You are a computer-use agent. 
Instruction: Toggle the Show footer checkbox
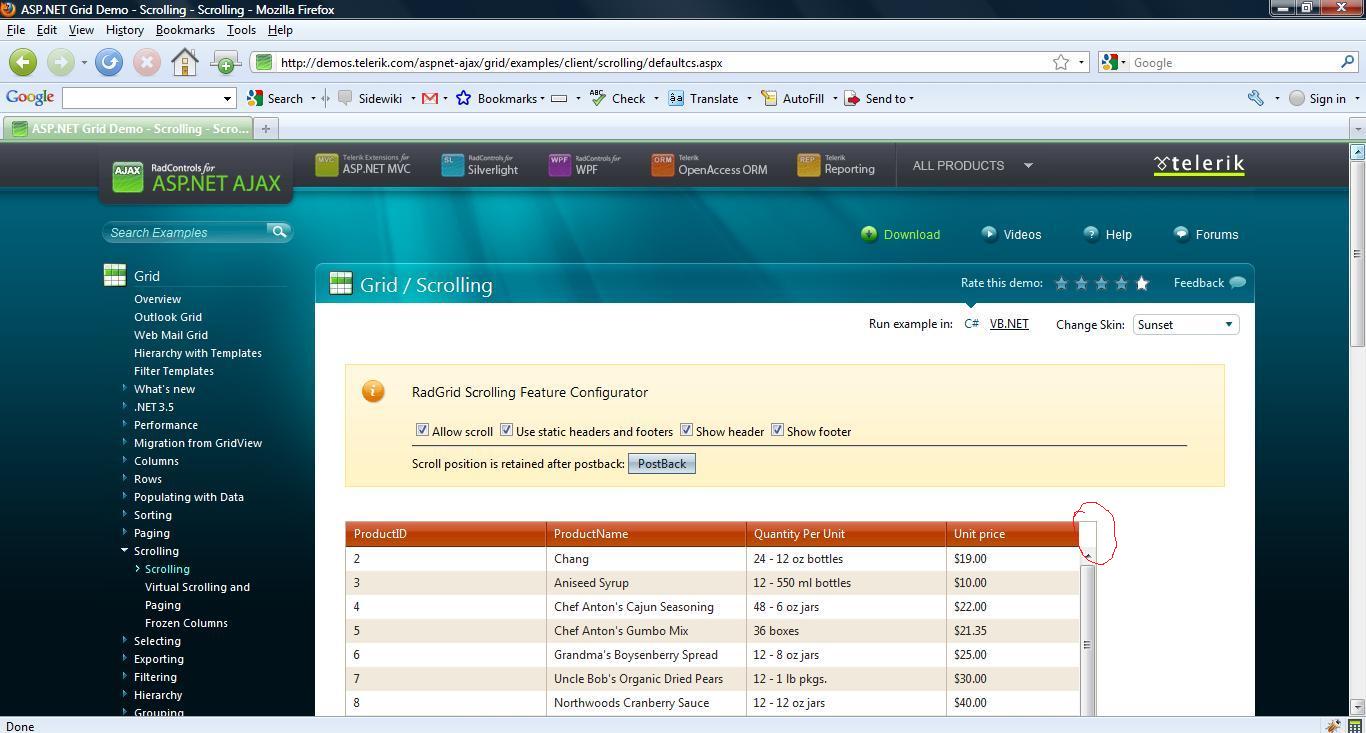click(777, 430)
